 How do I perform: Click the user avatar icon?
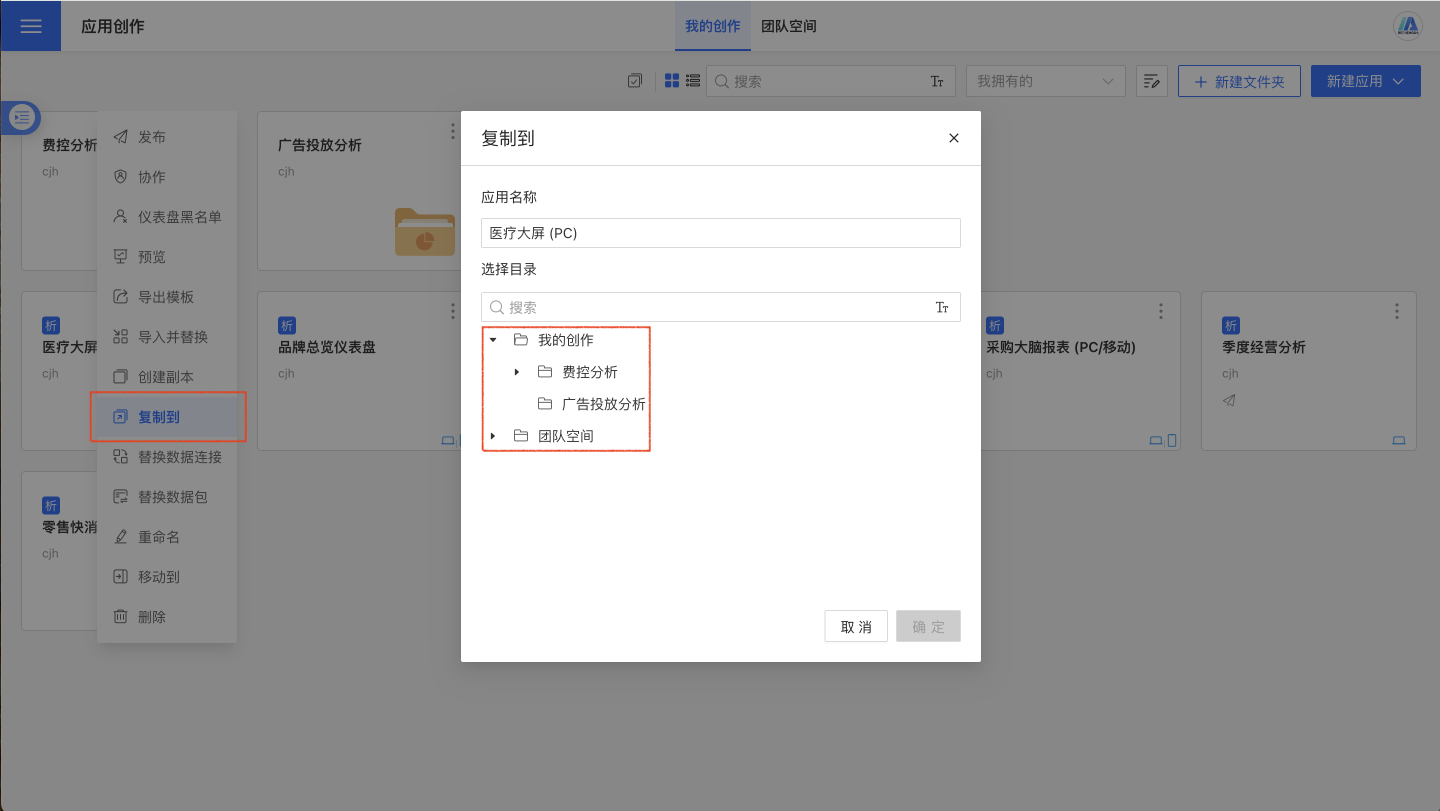[1407, 26]
